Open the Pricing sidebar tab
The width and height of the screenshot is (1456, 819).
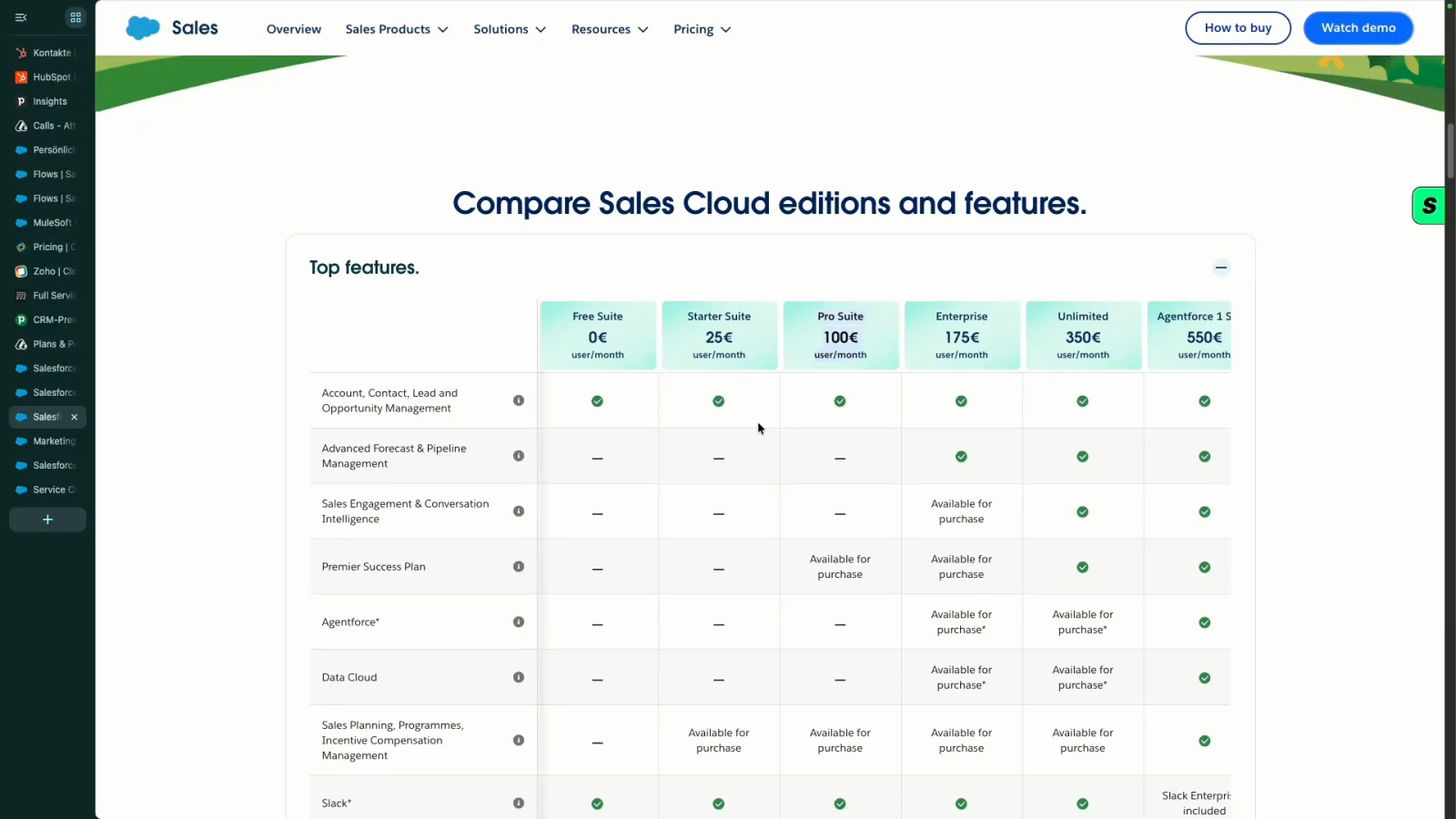[x=47, y=248]
